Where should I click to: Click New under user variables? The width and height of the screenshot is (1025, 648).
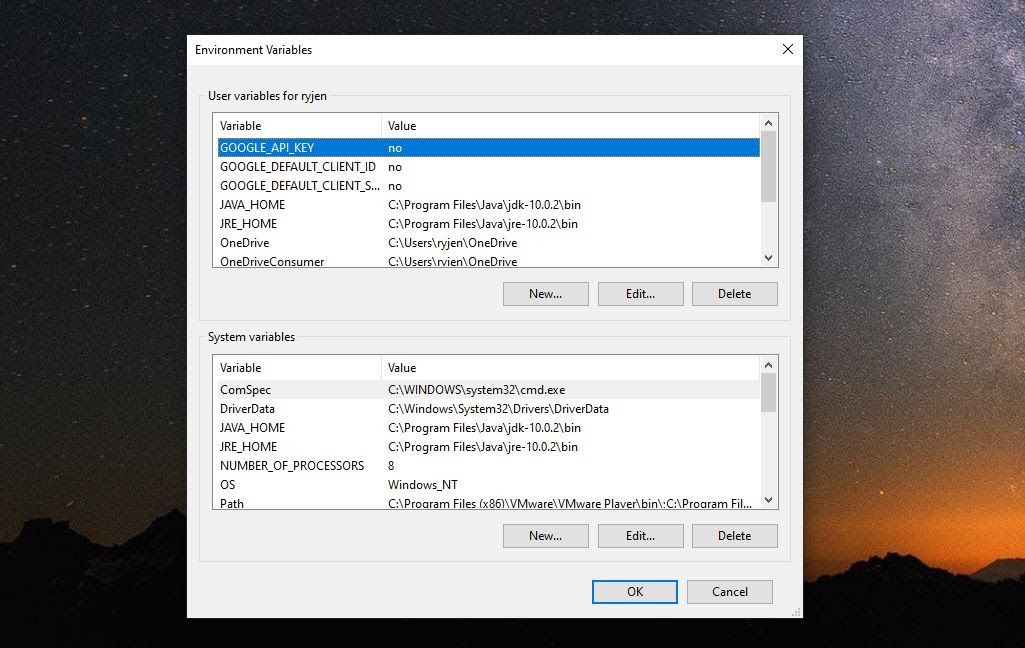point(546,294)
